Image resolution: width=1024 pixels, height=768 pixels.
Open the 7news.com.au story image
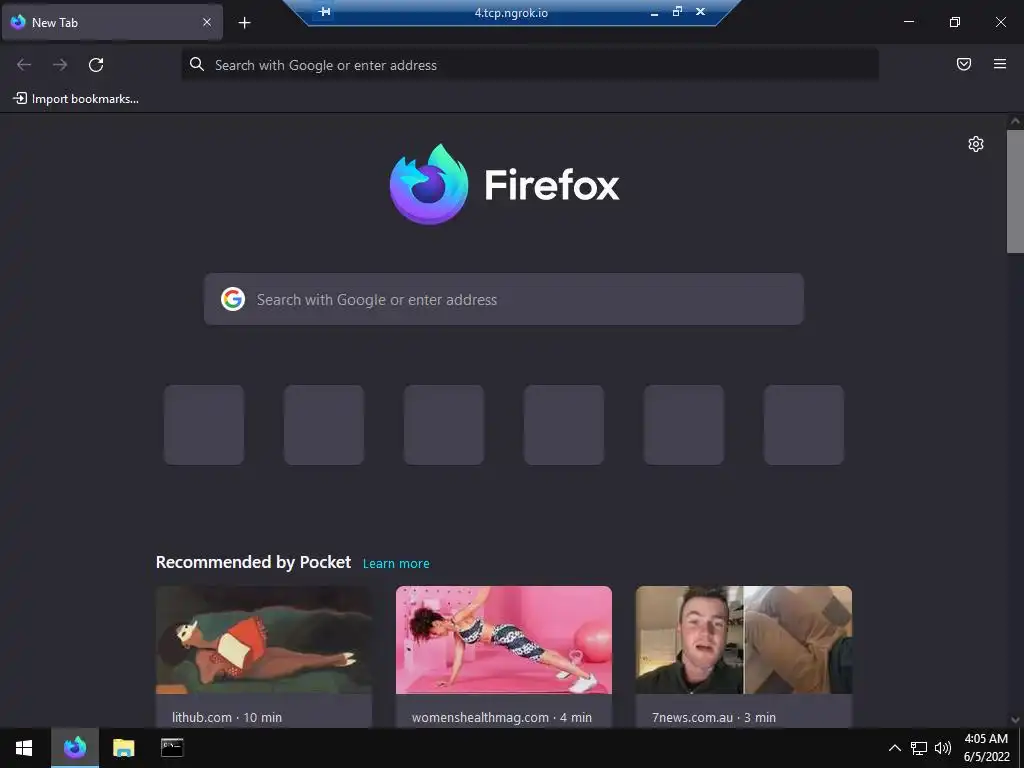coord(744,640)
